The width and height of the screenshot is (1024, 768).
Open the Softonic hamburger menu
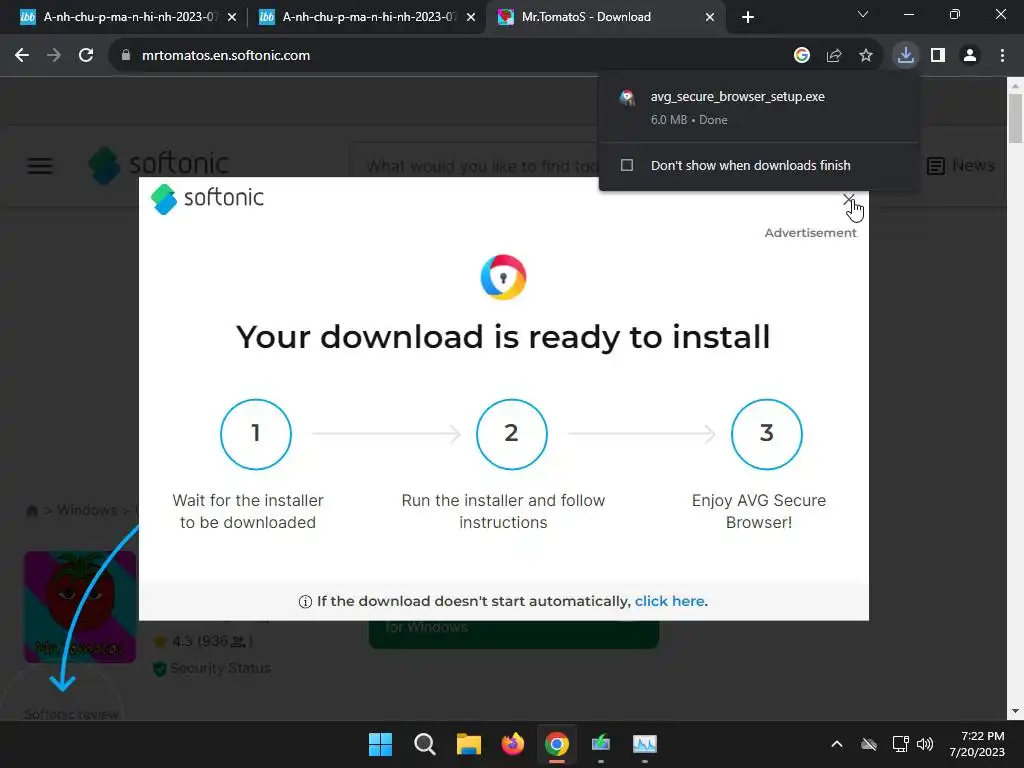coord(40,166)
